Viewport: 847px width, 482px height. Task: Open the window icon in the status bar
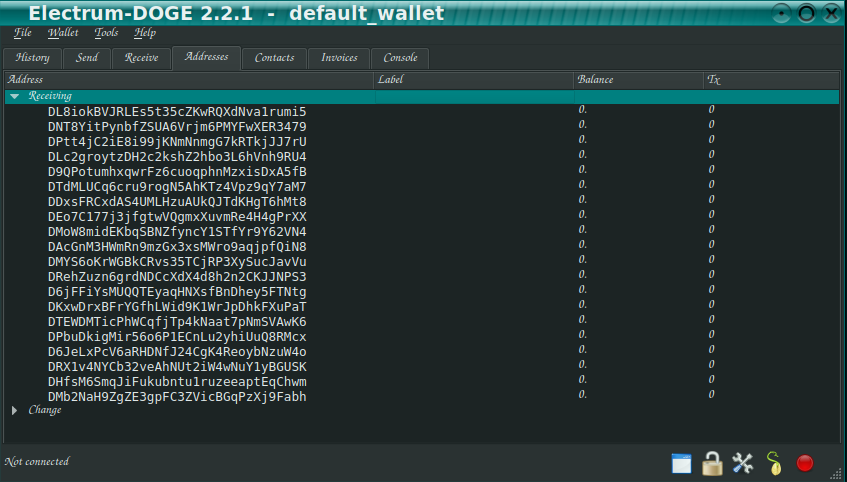(x=681, y=464)
